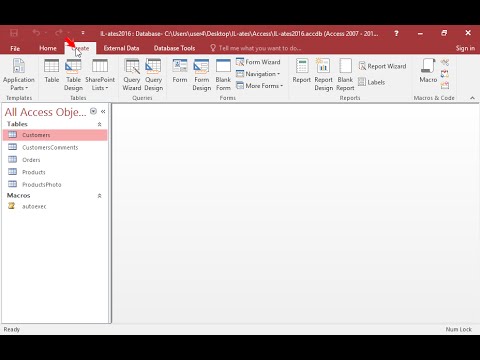Click the Tables group heading

pyautogui.click(x=17, y=124)
